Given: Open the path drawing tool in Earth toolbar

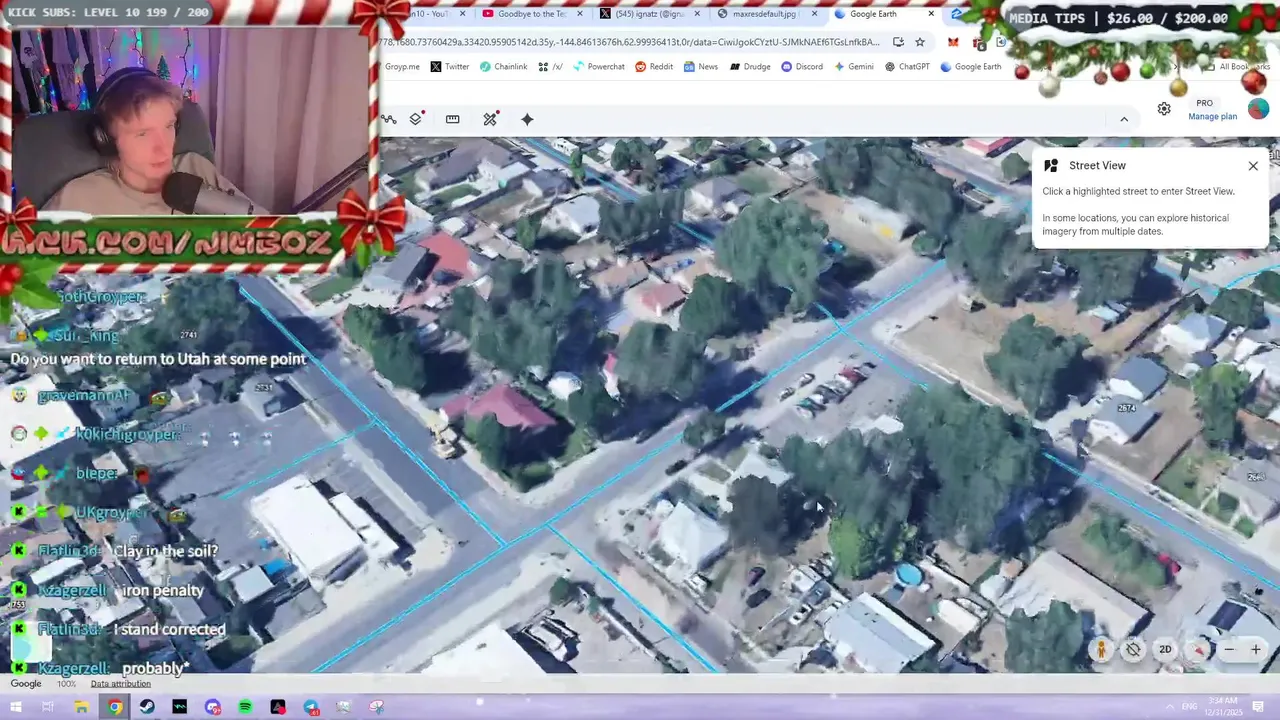Looking at the screenshot, I should [389, 119].
